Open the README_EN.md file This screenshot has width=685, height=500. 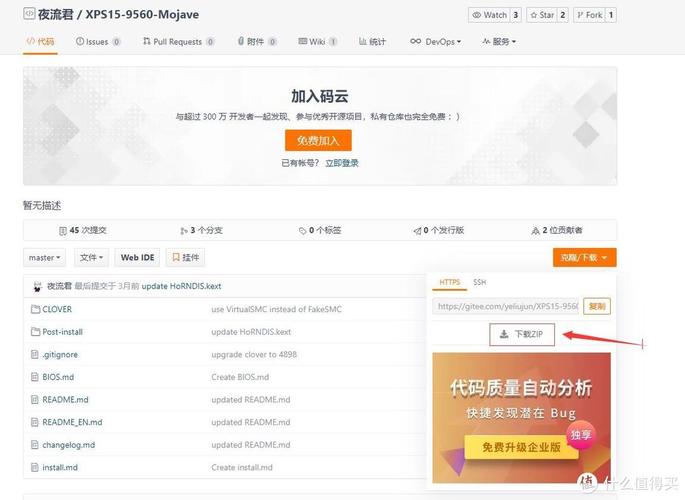pos(73,422)
